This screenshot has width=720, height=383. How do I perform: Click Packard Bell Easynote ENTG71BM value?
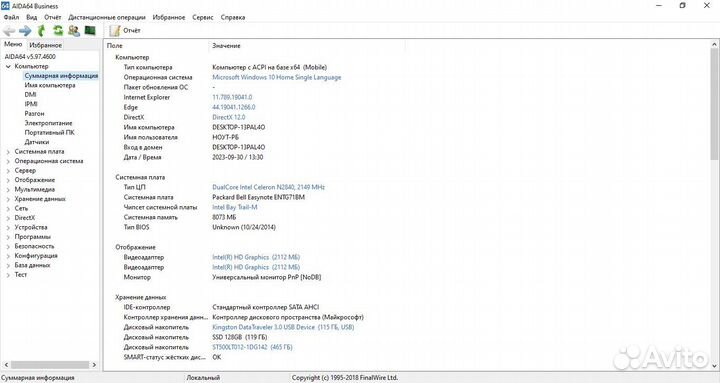click(258, 197)
